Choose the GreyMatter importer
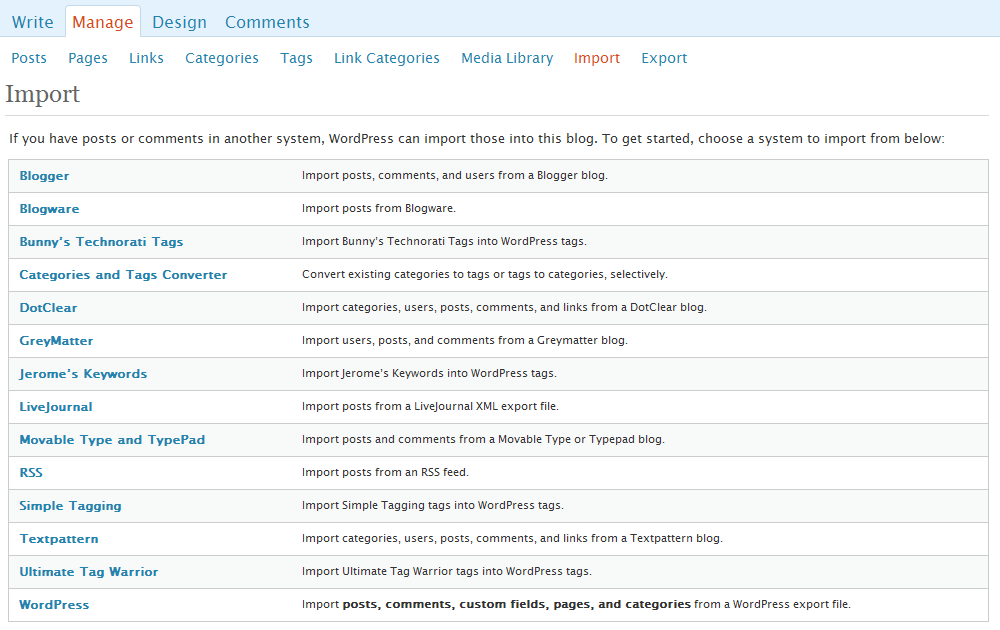1000x630 pixels. 56,341
